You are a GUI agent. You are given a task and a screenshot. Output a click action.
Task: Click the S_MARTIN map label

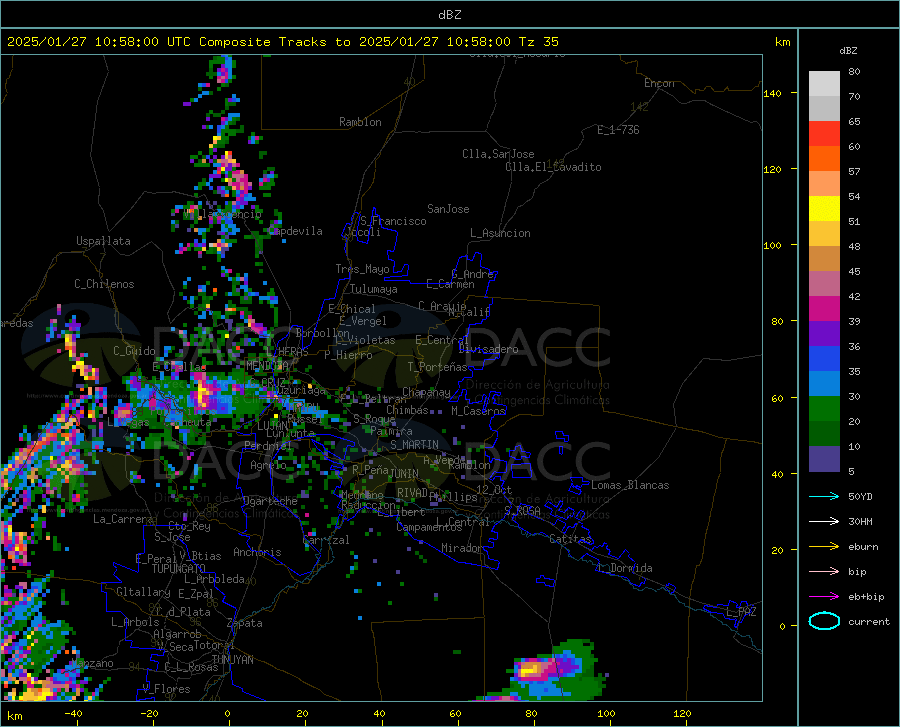[x=414, y=445]
